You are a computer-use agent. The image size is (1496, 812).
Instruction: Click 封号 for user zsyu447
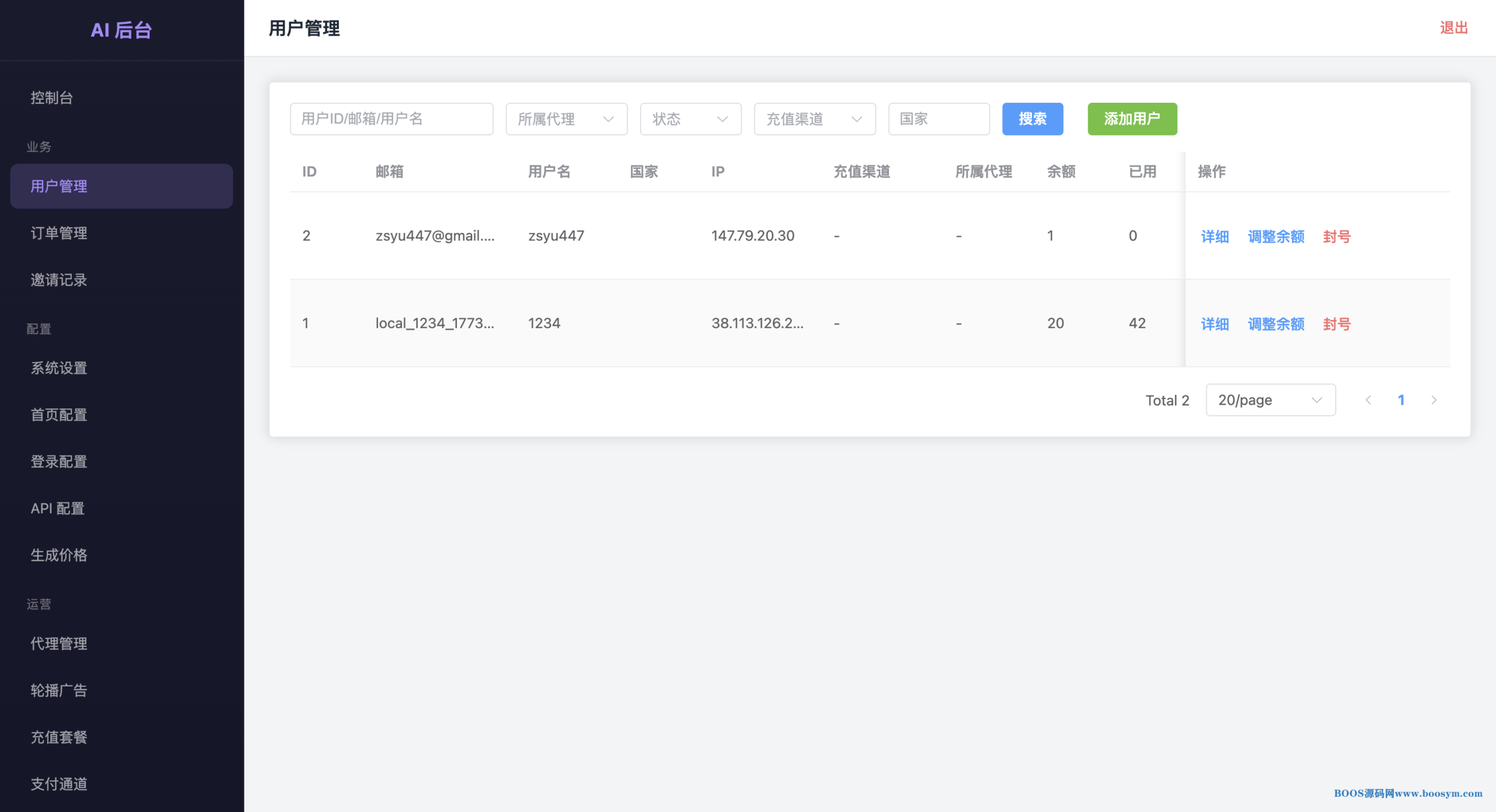1336,237
